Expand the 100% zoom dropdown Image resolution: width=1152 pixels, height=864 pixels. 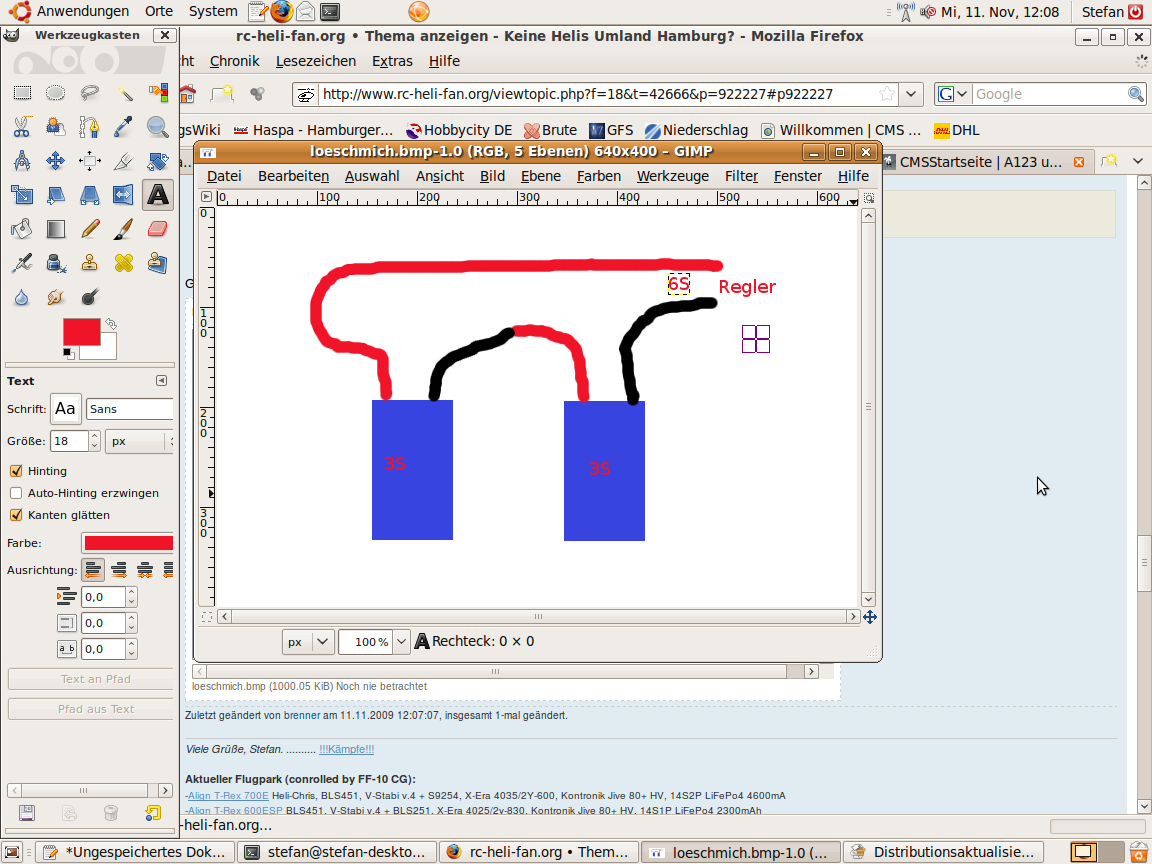(401, 642)
